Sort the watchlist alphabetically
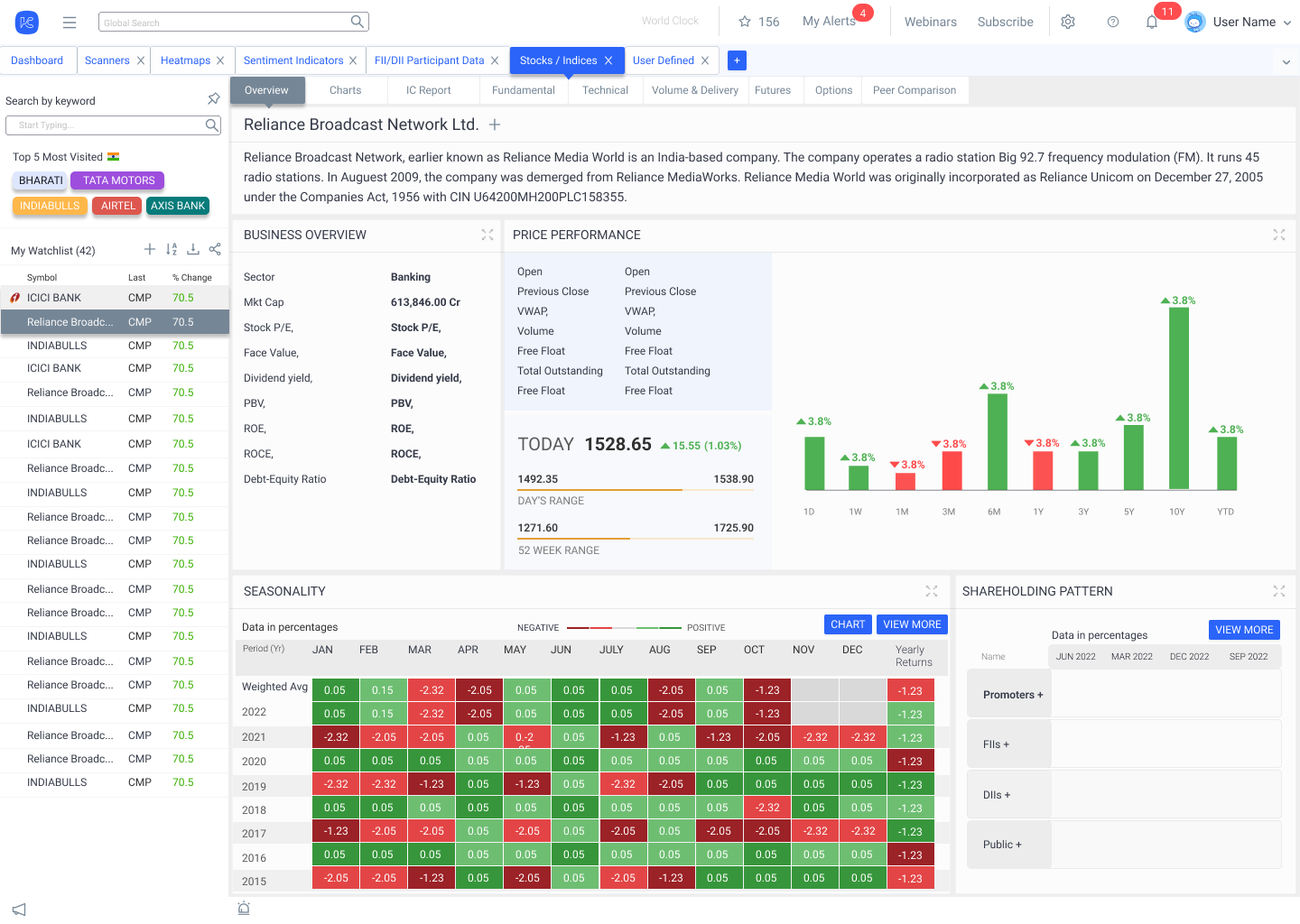The width and height of the screenshot is (1300, 924). tap(172, 249)
